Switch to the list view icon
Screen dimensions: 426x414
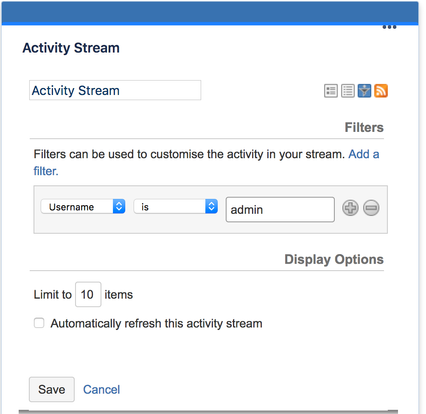[348, 91]
